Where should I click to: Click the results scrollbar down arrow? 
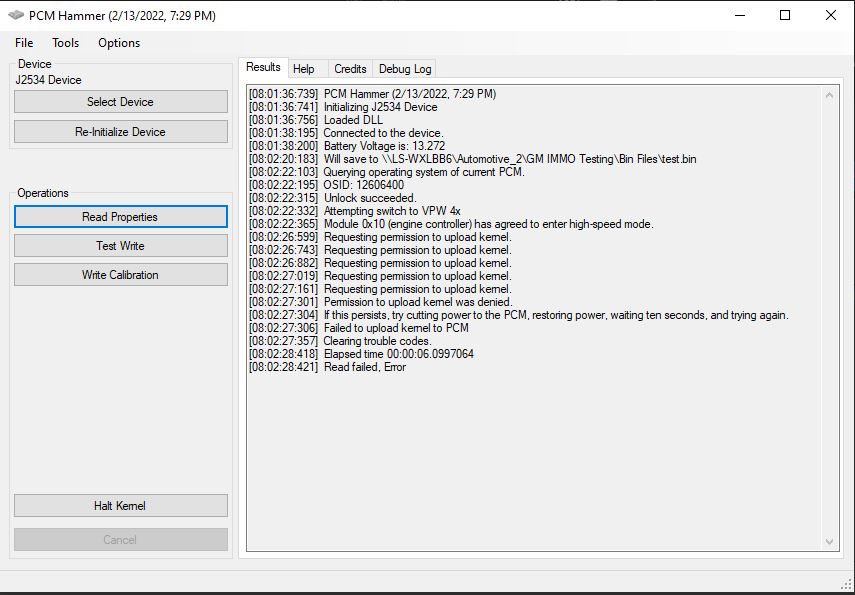829,542
